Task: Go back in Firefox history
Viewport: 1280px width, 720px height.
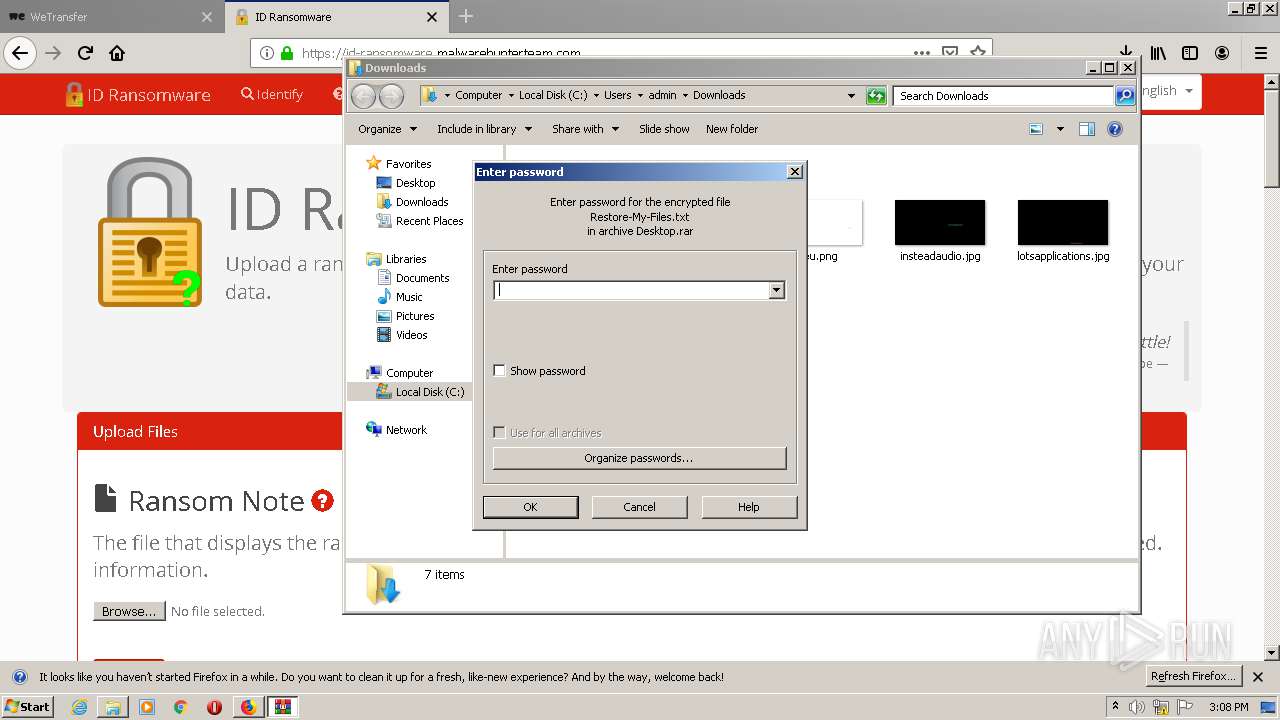Action: click(20, 53)
